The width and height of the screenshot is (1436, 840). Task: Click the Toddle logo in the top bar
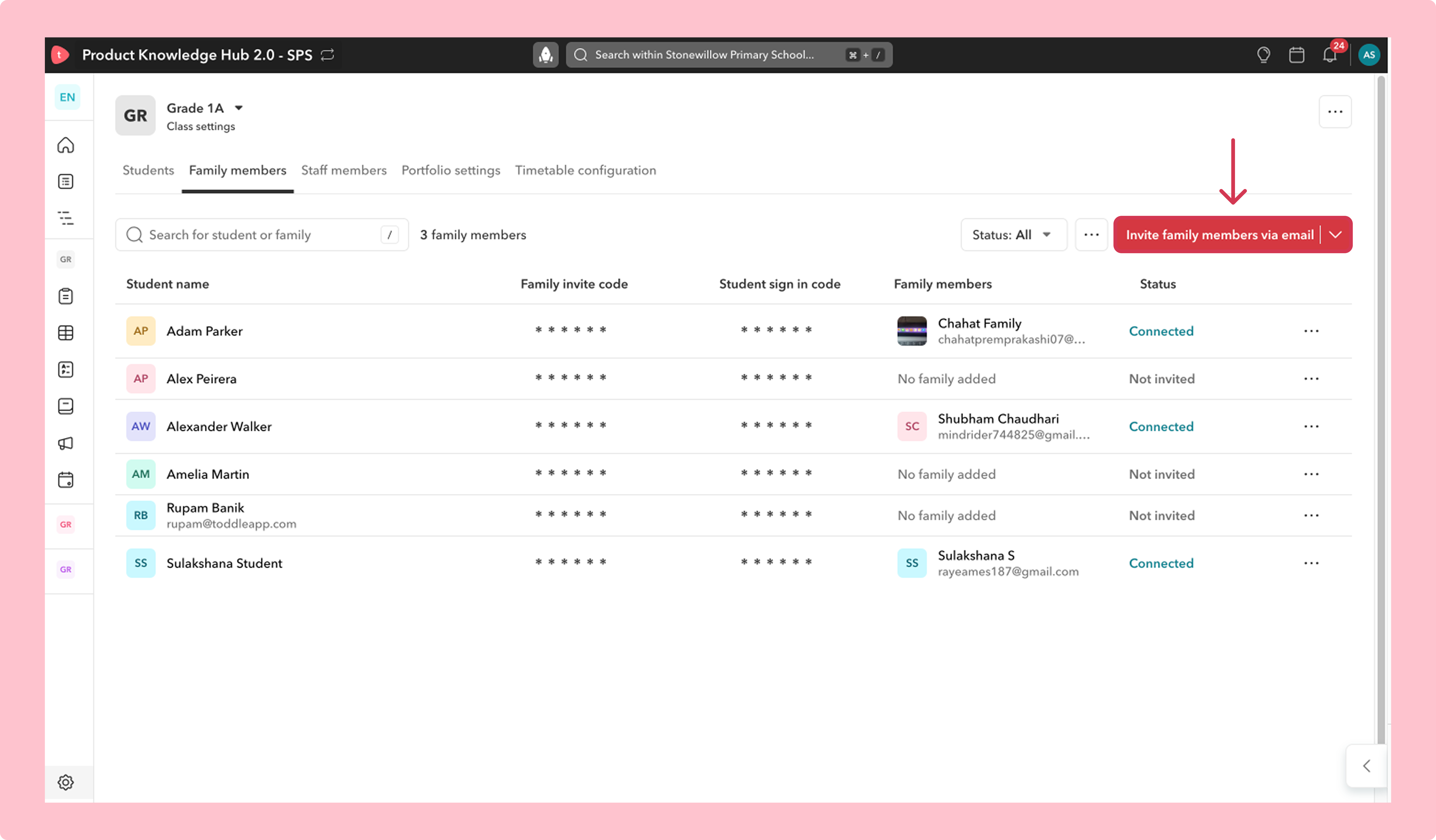(60, 55)
